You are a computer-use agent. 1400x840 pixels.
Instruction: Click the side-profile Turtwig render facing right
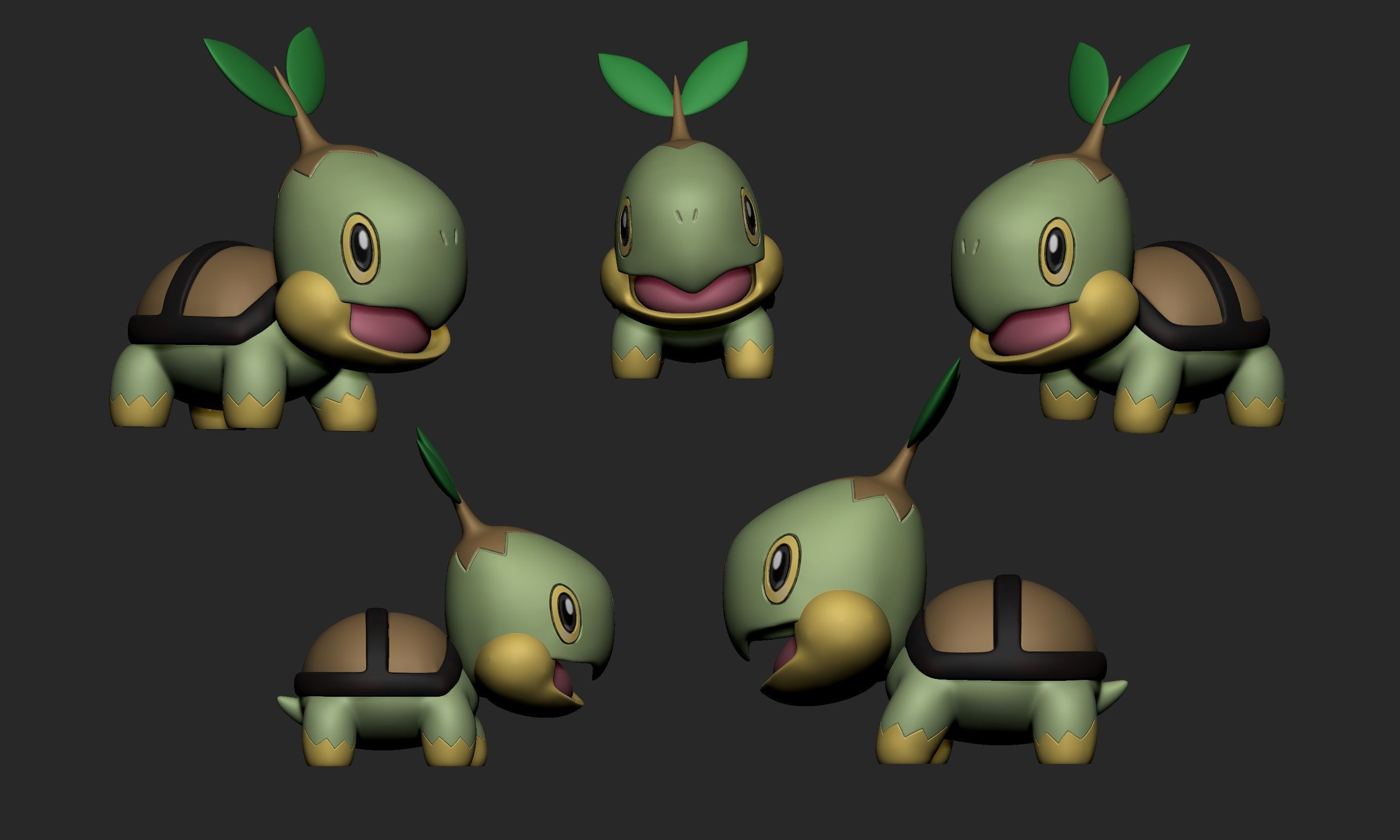(446, 597)
